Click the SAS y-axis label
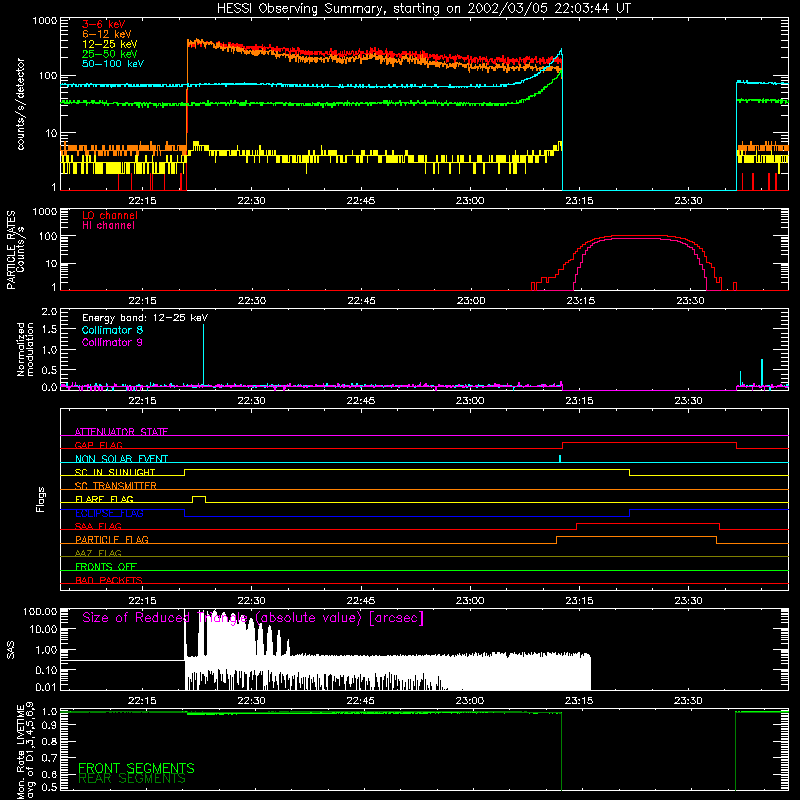Viewport: 800px width, 800px height. (10, 650)
